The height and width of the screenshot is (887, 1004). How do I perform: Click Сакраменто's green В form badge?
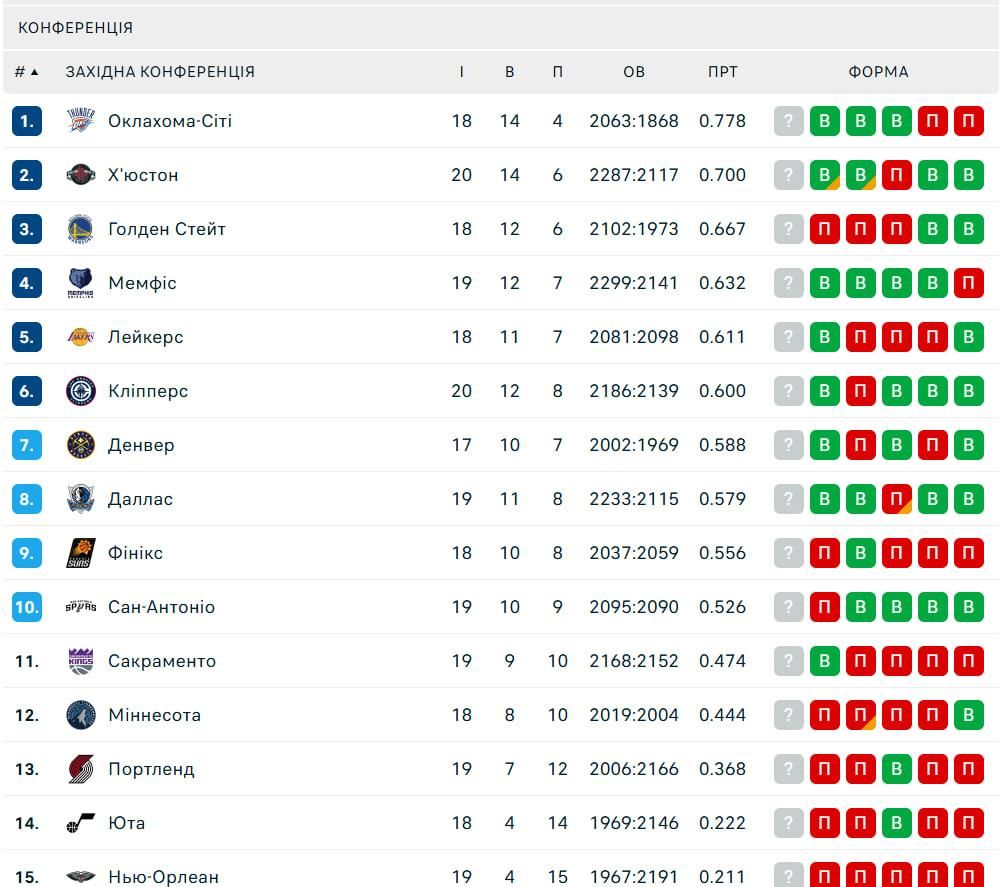825,661
